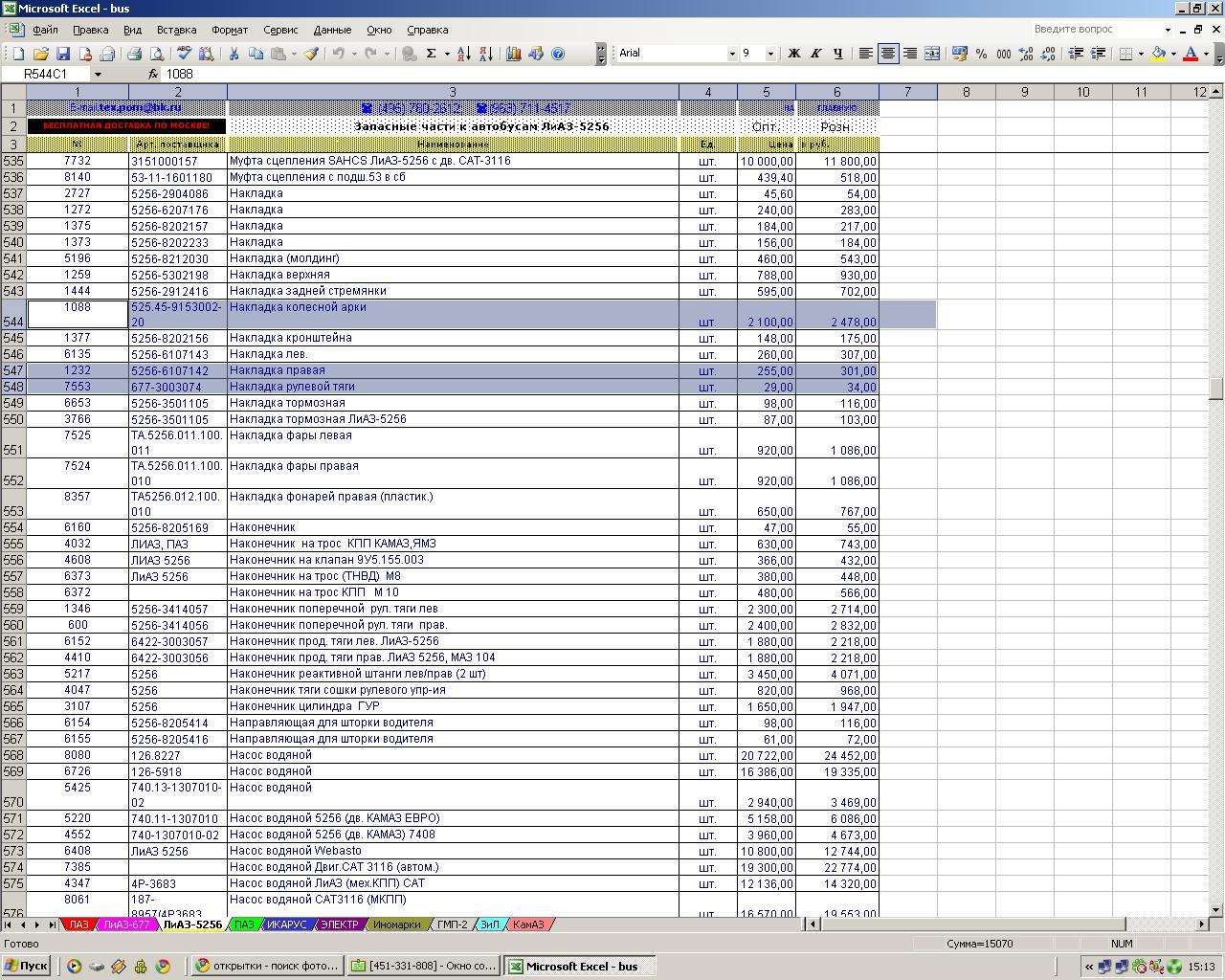Switch to открытки browser taskbar button

pos(268,966)
